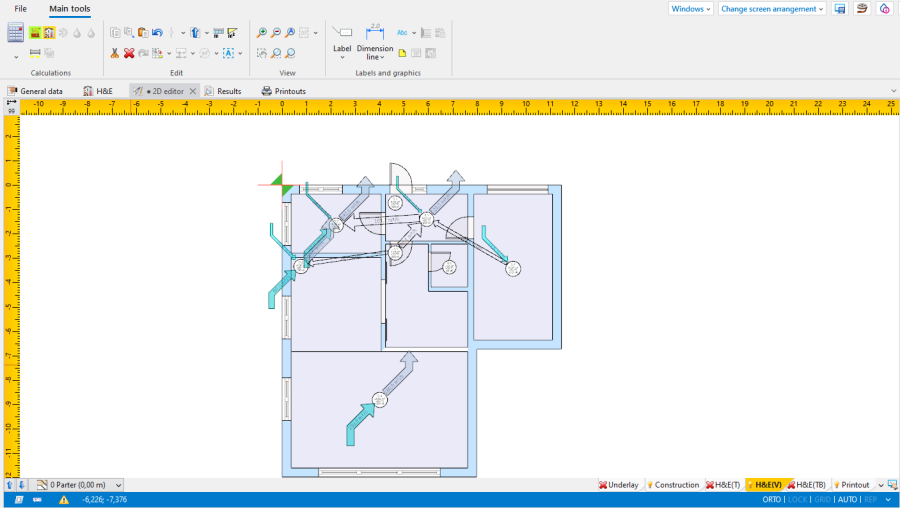Open Change screen arrangement dropdown

(772, 8)
